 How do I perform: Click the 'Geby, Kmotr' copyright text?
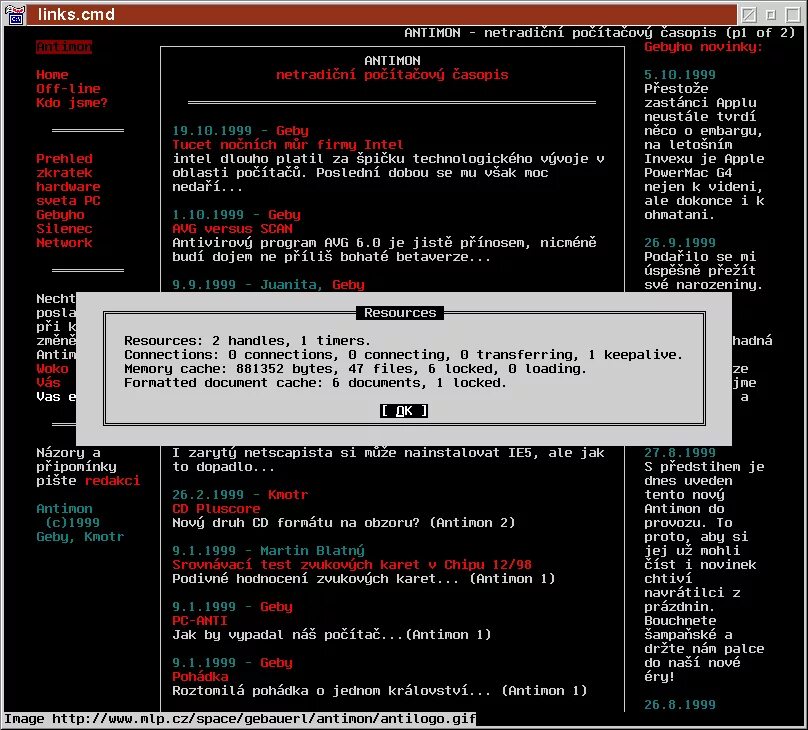click(x=80, y=537)
